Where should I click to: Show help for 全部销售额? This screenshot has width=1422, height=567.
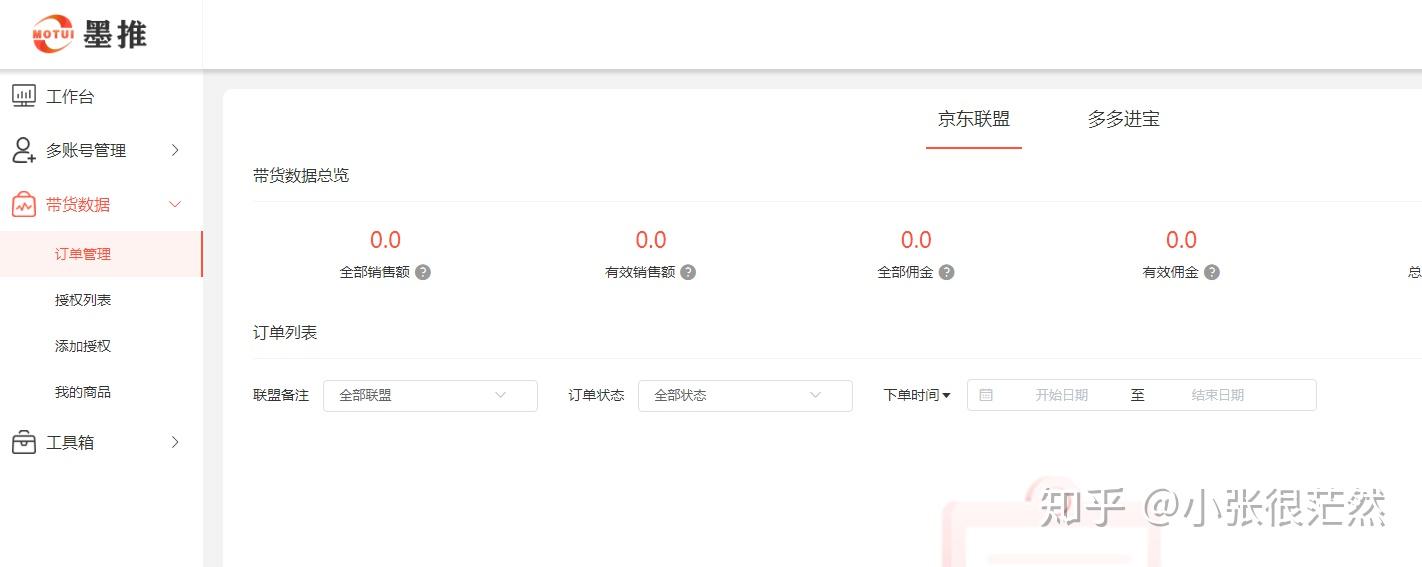(x=423, y=272)
